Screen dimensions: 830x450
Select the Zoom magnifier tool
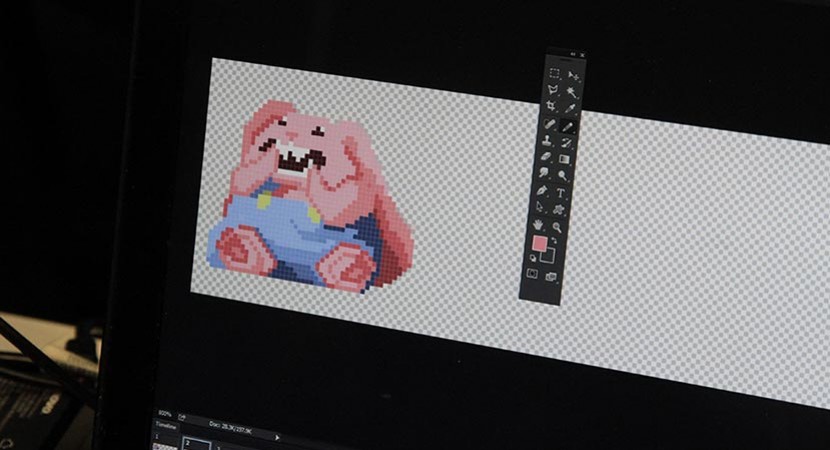(557, 227)
